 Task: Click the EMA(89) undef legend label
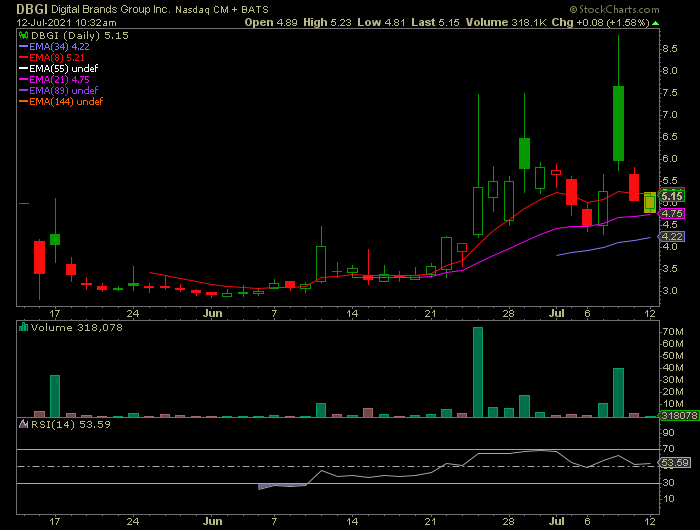[x=64, y=91]
